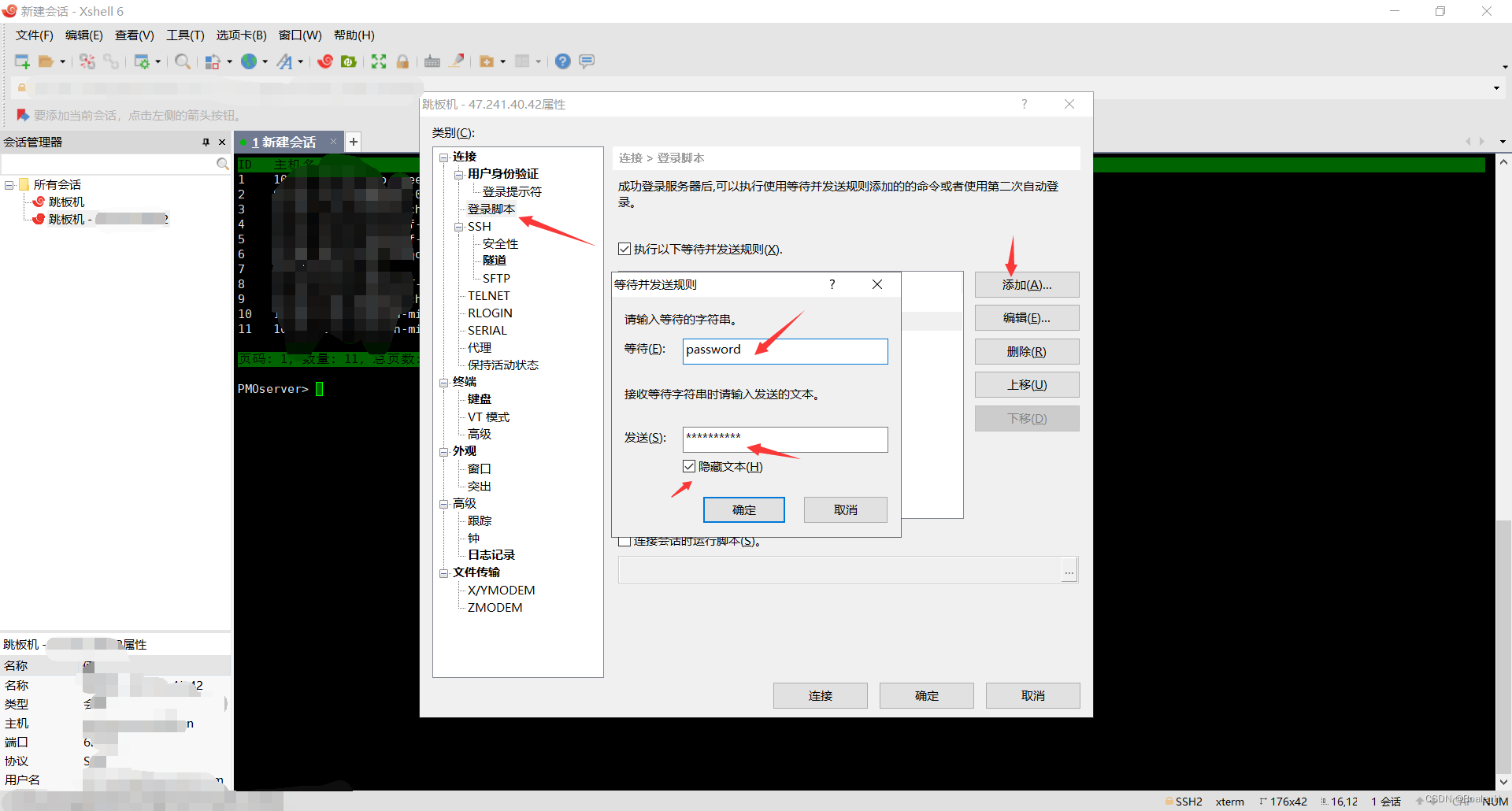This screenshot has height=811, width=1512.
Task: Collapse the 终端 tree node
Action: click(x=443, y=383)
